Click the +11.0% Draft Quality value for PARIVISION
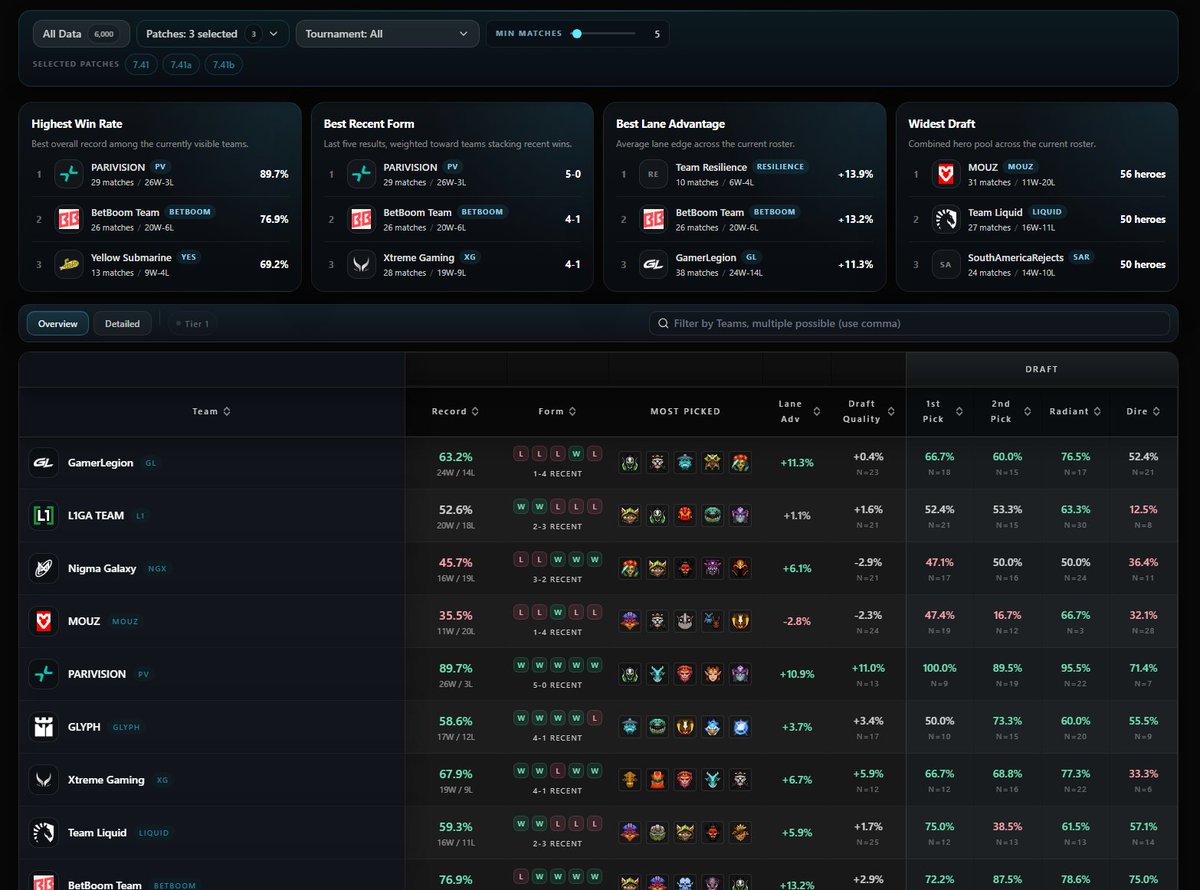Viewport: 1200px width, 890px height. coord(868,668)
